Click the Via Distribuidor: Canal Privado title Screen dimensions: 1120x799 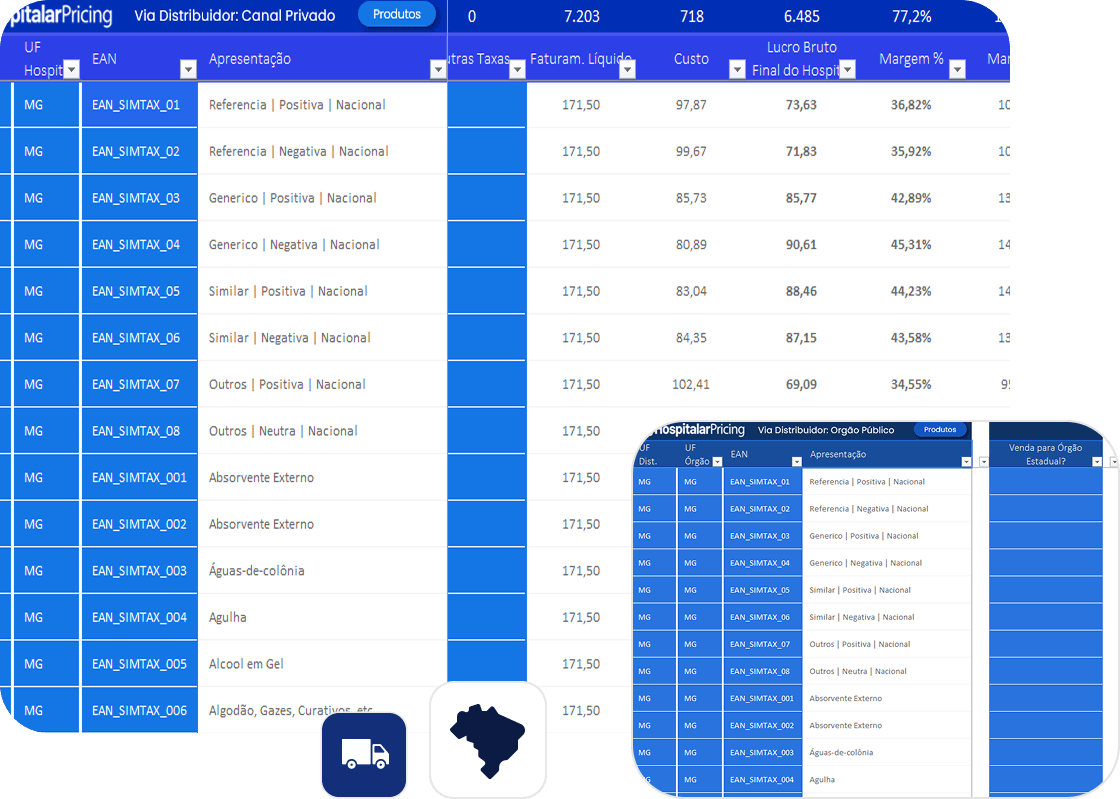(235, 16)
